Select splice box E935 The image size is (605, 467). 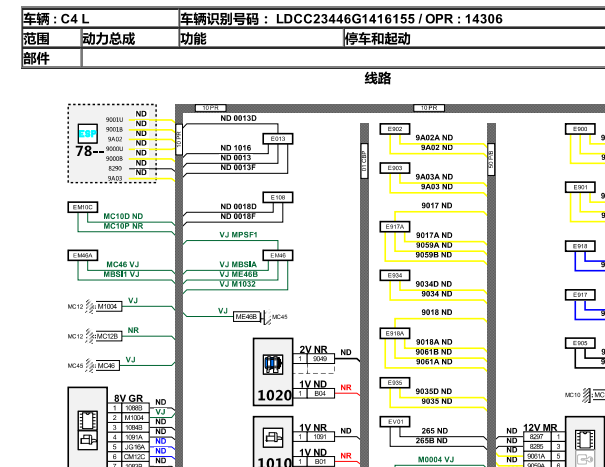(395, 383)
